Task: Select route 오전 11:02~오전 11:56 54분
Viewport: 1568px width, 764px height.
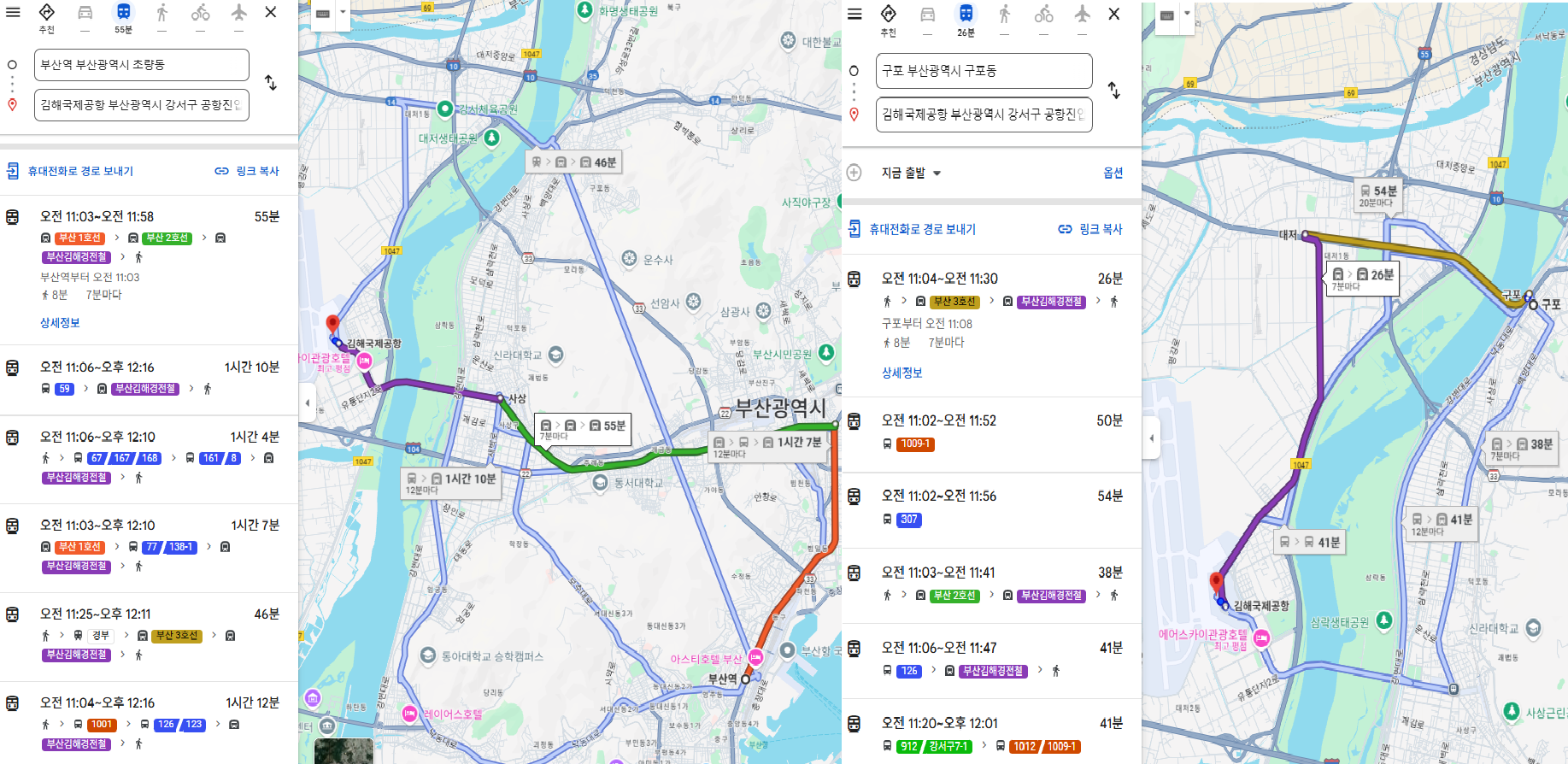Action: (x=991, y=510)
